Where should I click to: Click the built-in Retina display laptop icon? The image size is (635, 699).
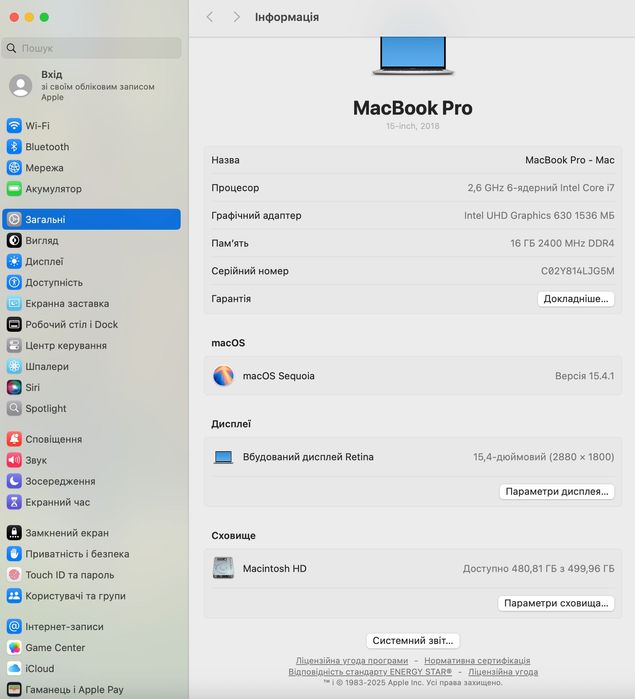click(x=223, y=457)
